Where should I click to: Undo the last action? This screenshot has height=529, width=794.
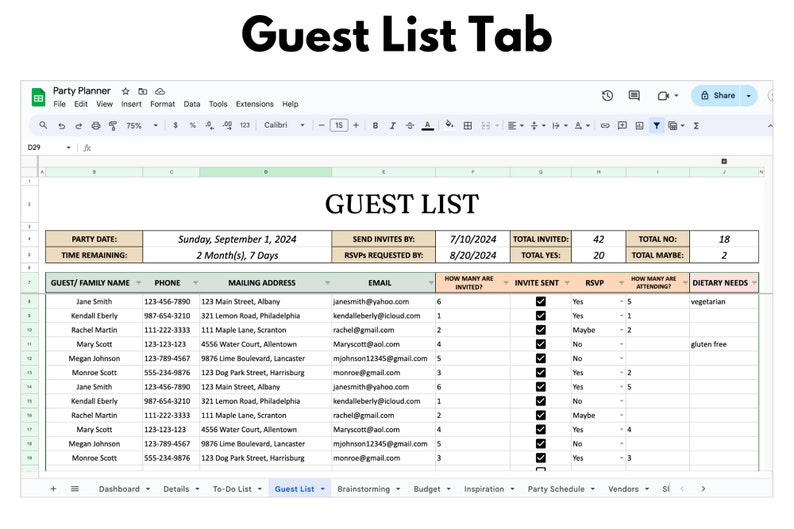61,126
